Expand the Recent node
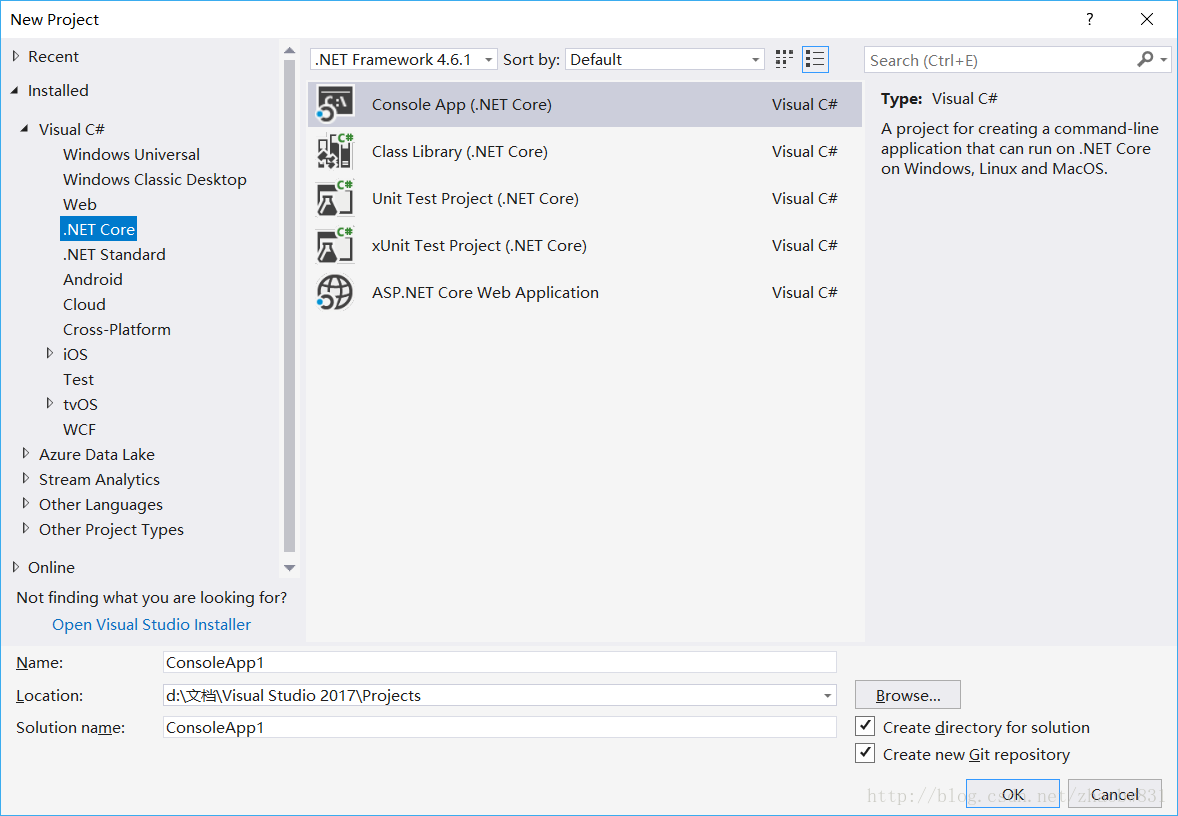This screenshot has height=816, width=1178. [16, 56]
